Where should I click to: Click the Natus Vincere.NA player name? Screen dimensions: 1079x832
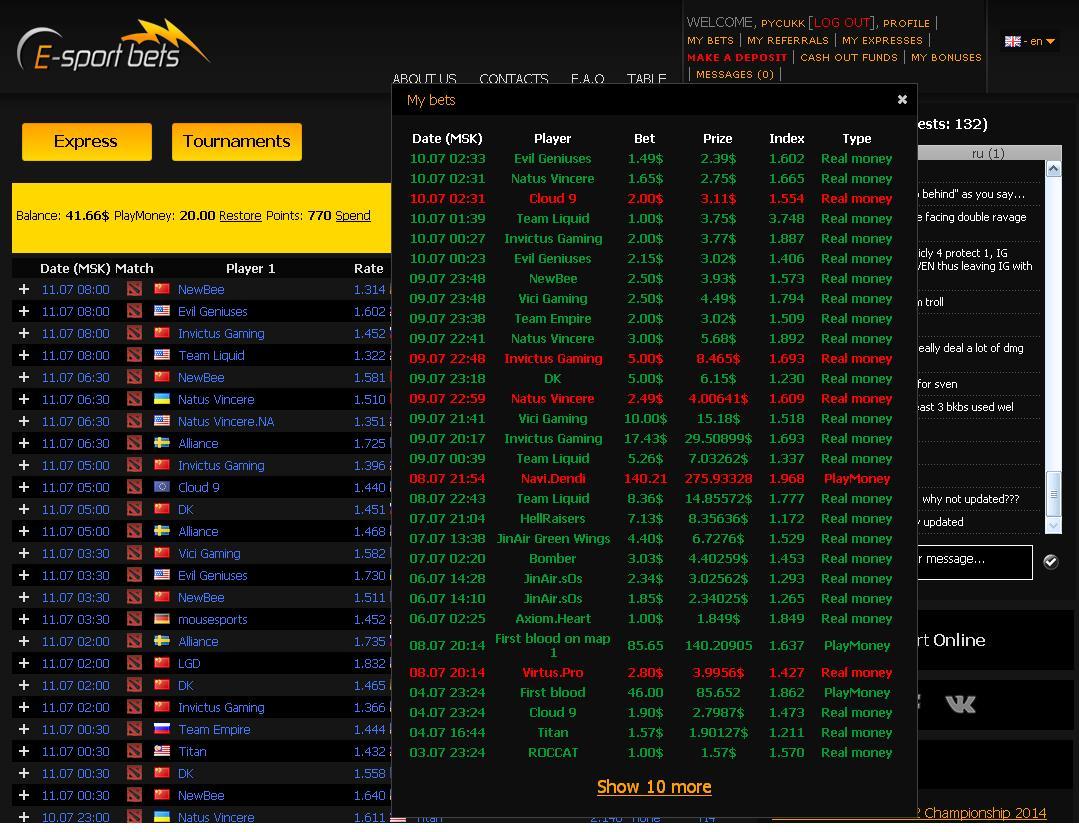[x=226, y=421]
